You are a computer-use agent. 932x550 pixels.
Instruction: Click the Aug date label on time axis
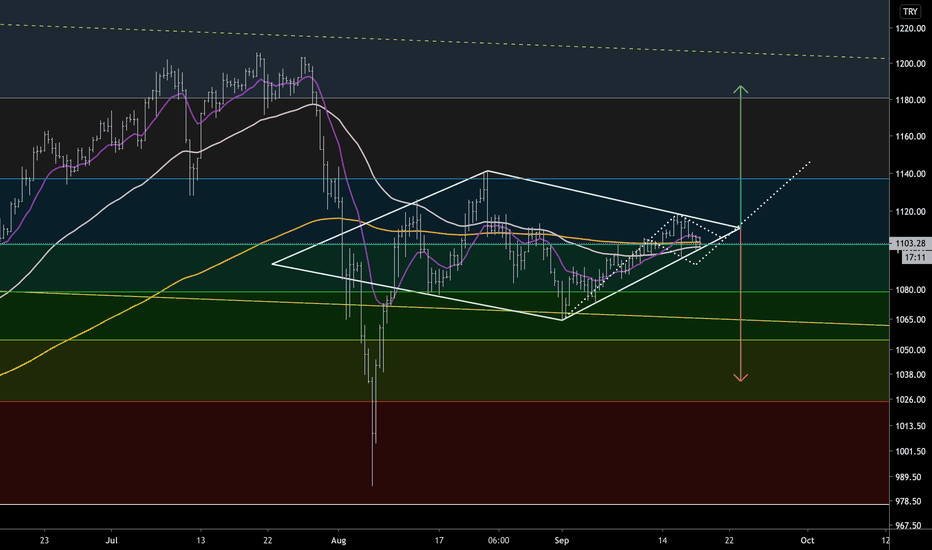[338, 540]
